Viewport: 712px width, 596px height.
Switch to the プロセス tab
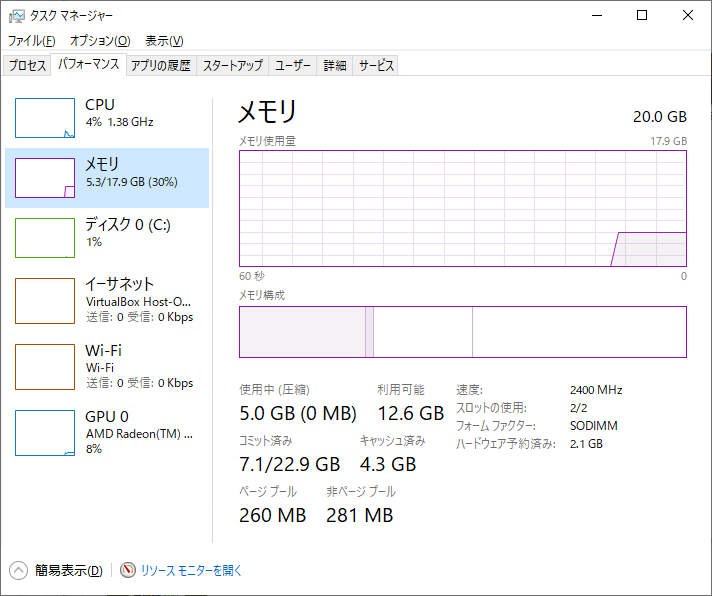coord(27,65)
